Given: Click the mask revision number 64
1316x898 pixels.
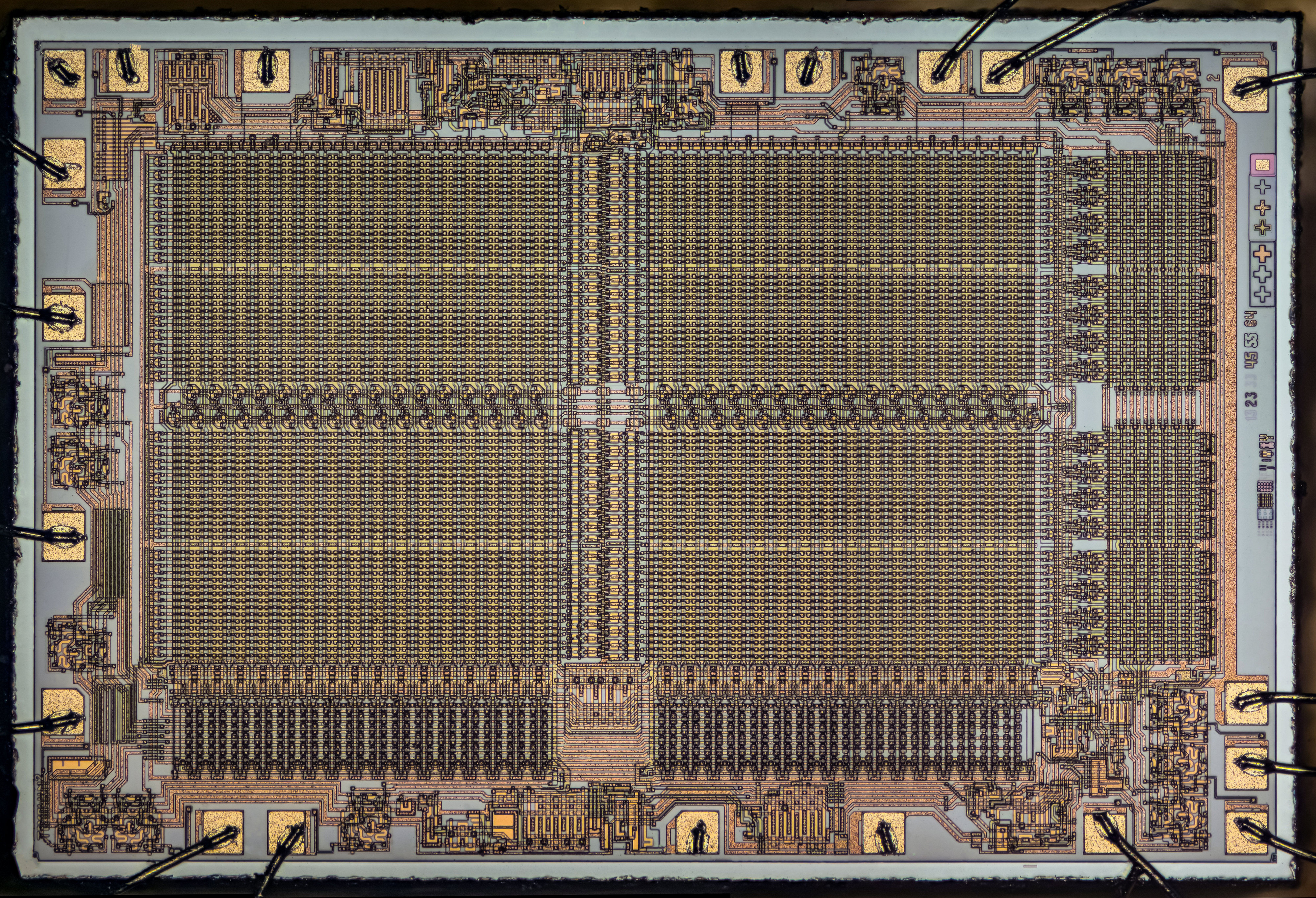Looking at the screenshot, I should pos(1251,319).
